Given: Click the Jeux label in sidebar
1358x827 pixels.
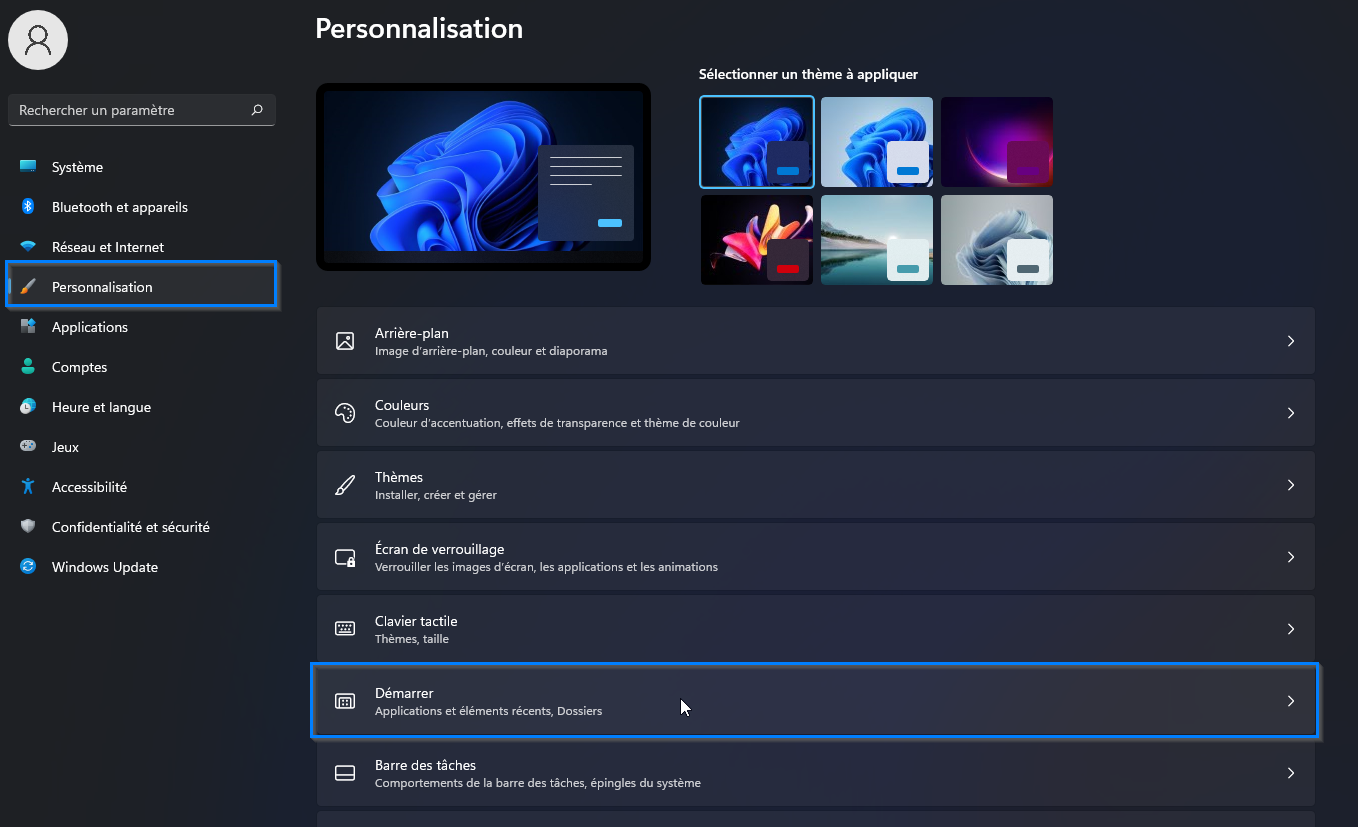Looking at the screenshot, I should [65, 447].
